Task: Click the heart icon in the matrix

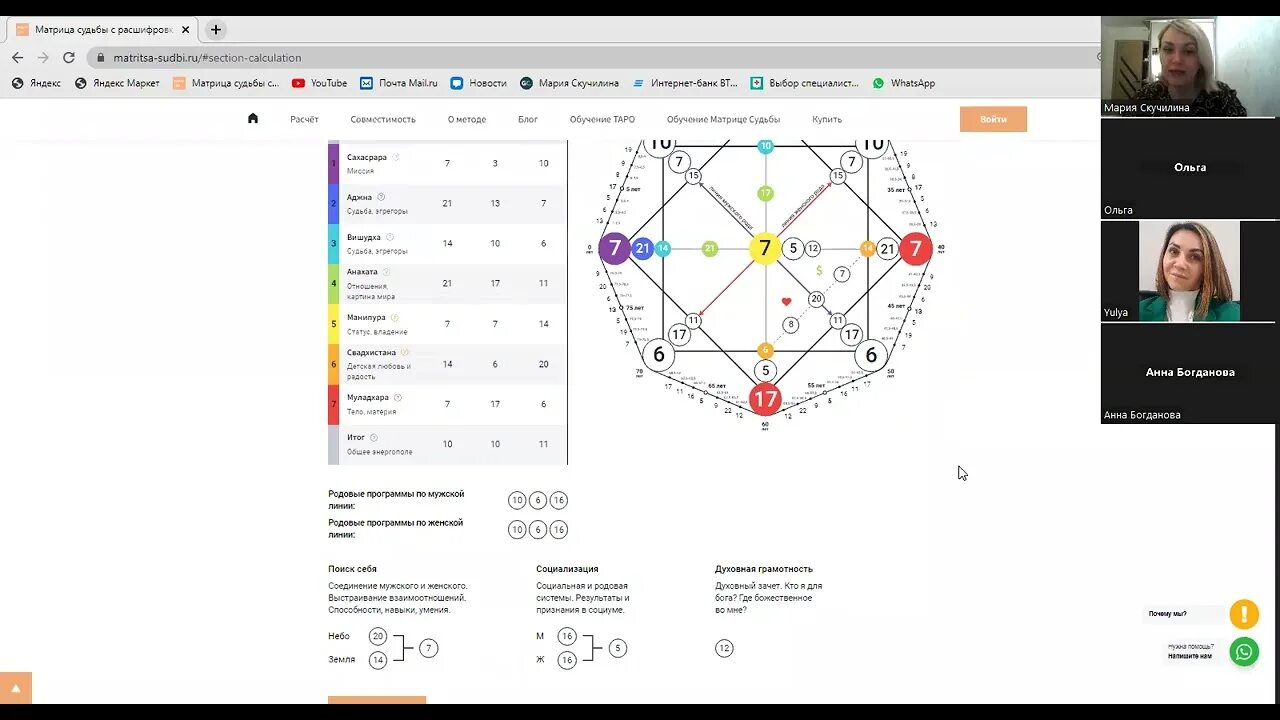Action: [786, 301]
